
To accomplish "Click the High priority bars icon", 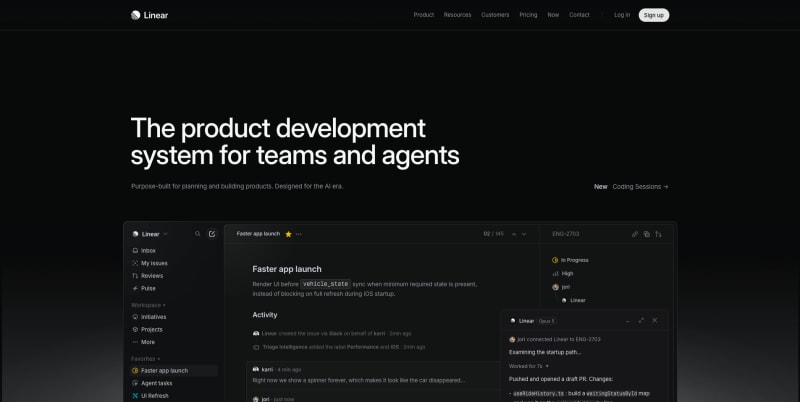I will 555,273.
